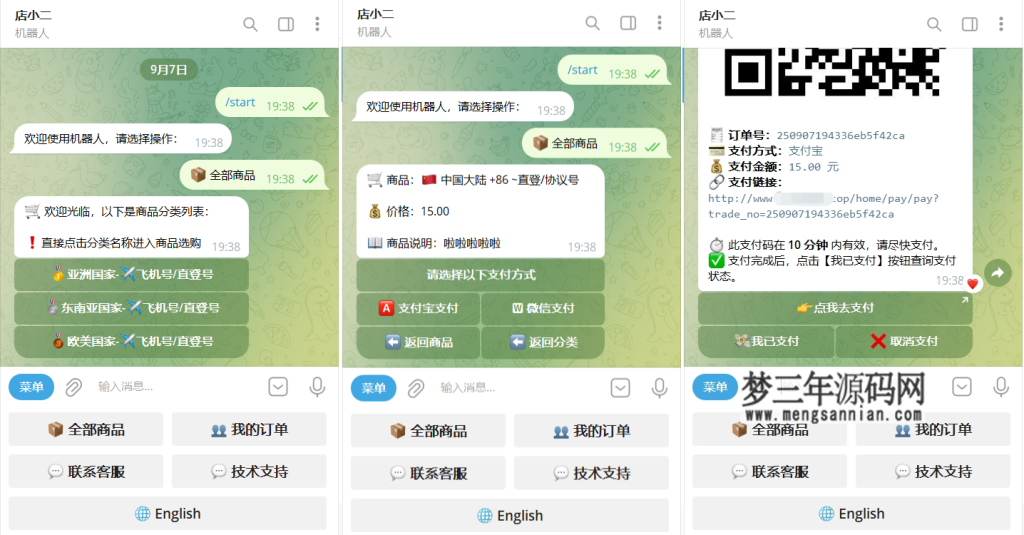
Task: Open search in the middle chat window
Action: click(x=592, y=23)
